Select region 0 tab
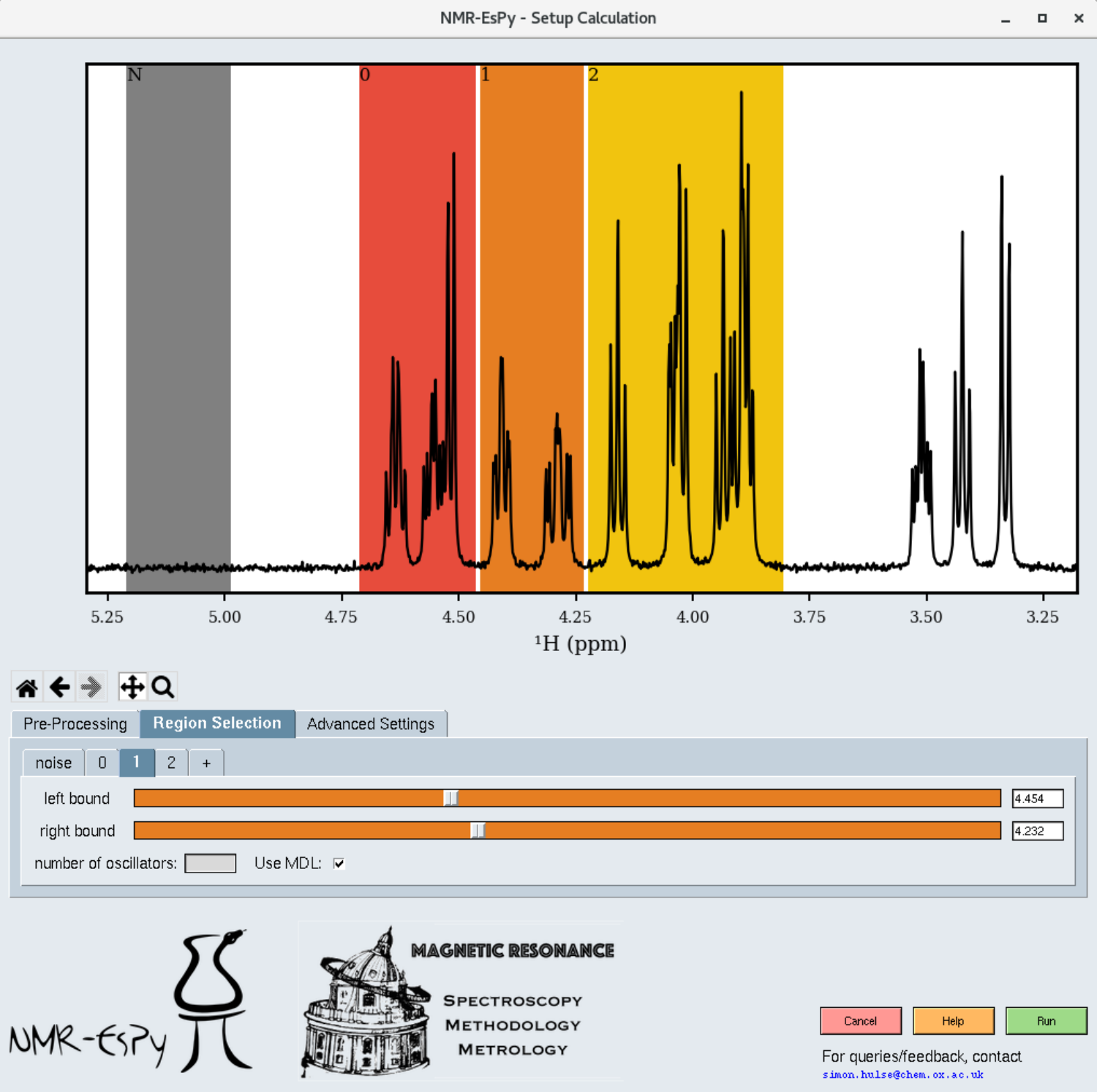Viewport: 1097px width, 1092px height. pyautogui.click(x=102, y=763)
